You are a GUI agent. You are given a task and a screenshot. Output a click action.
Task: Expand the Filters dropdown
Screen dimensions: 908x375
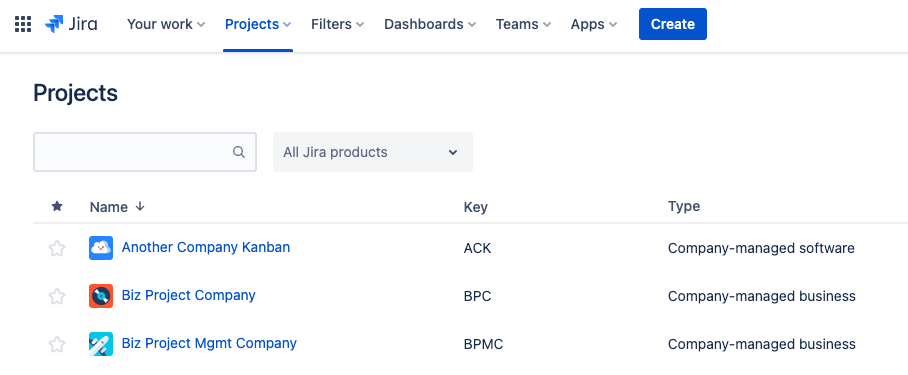pos(338,24)
